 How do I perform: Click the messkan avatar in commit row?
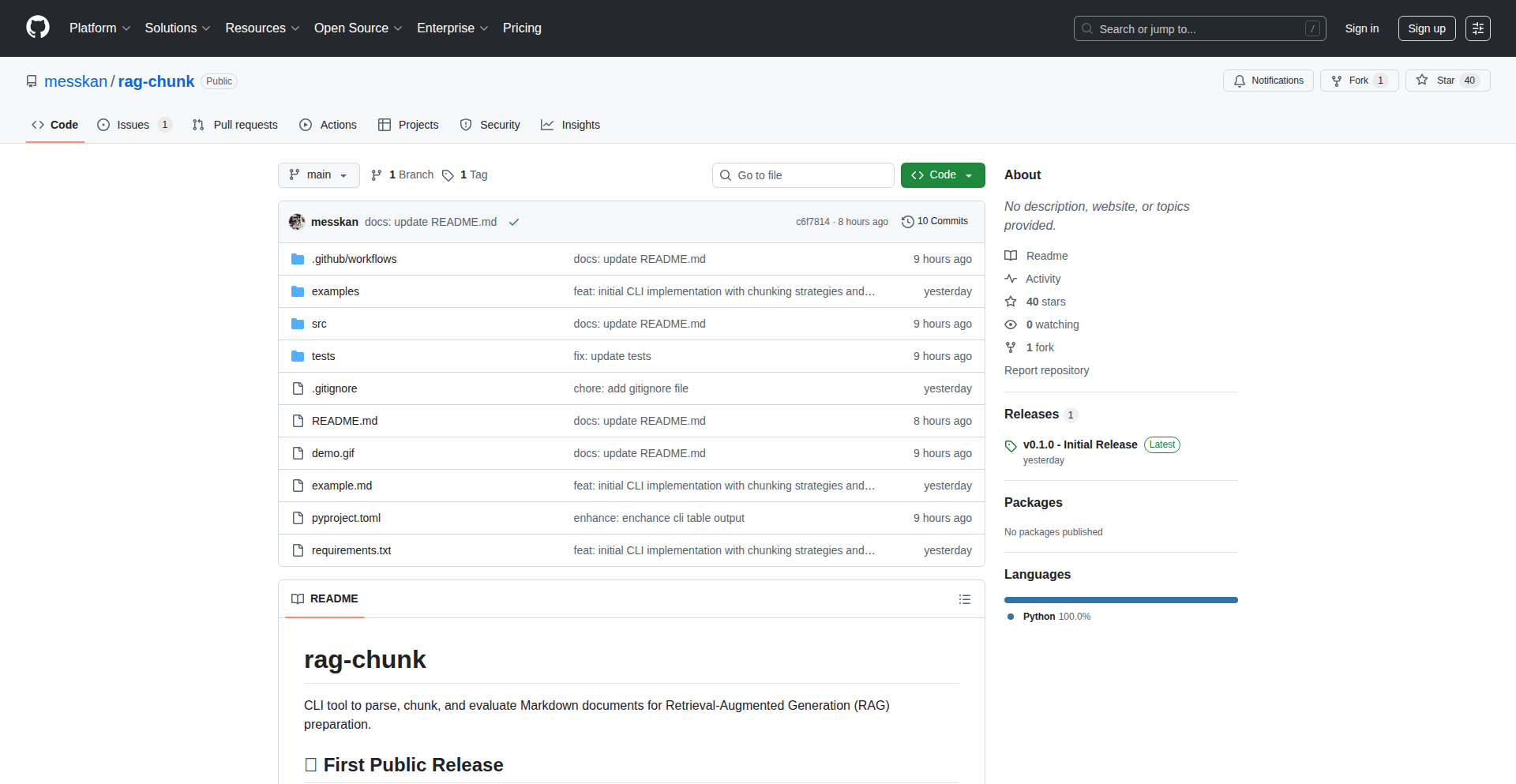pyautogui.click(x=297, y=222)
